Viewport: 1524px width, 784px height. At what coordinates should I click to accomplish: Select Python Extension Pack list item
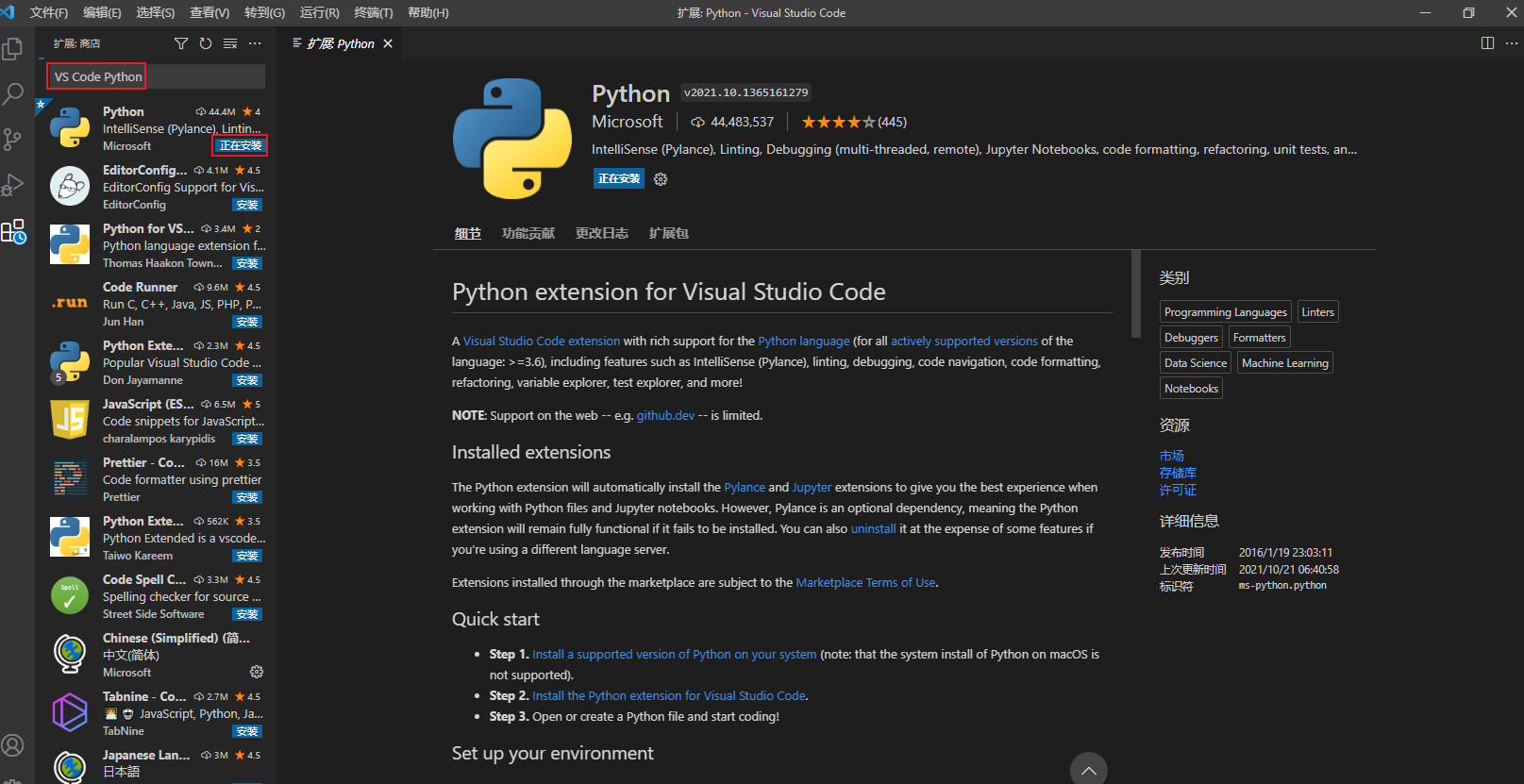click(157, 362)
